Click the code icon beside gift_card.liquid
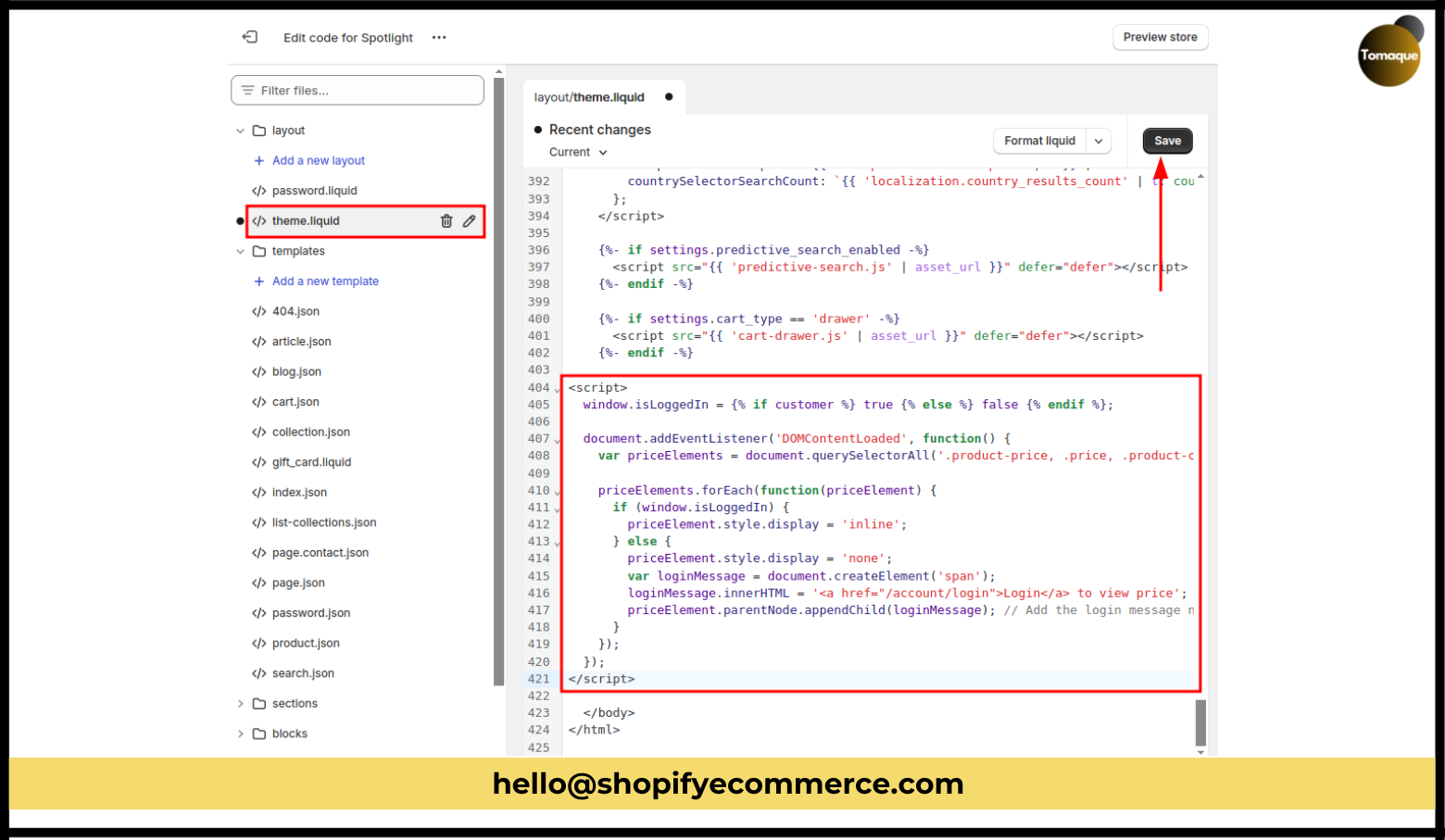This screenshot has width=1445, height=840. (259, 462)
